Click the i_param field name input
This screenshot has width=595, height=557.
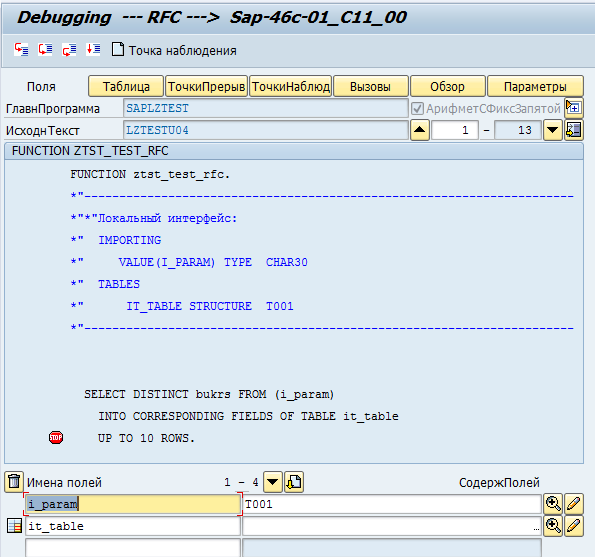133,504
